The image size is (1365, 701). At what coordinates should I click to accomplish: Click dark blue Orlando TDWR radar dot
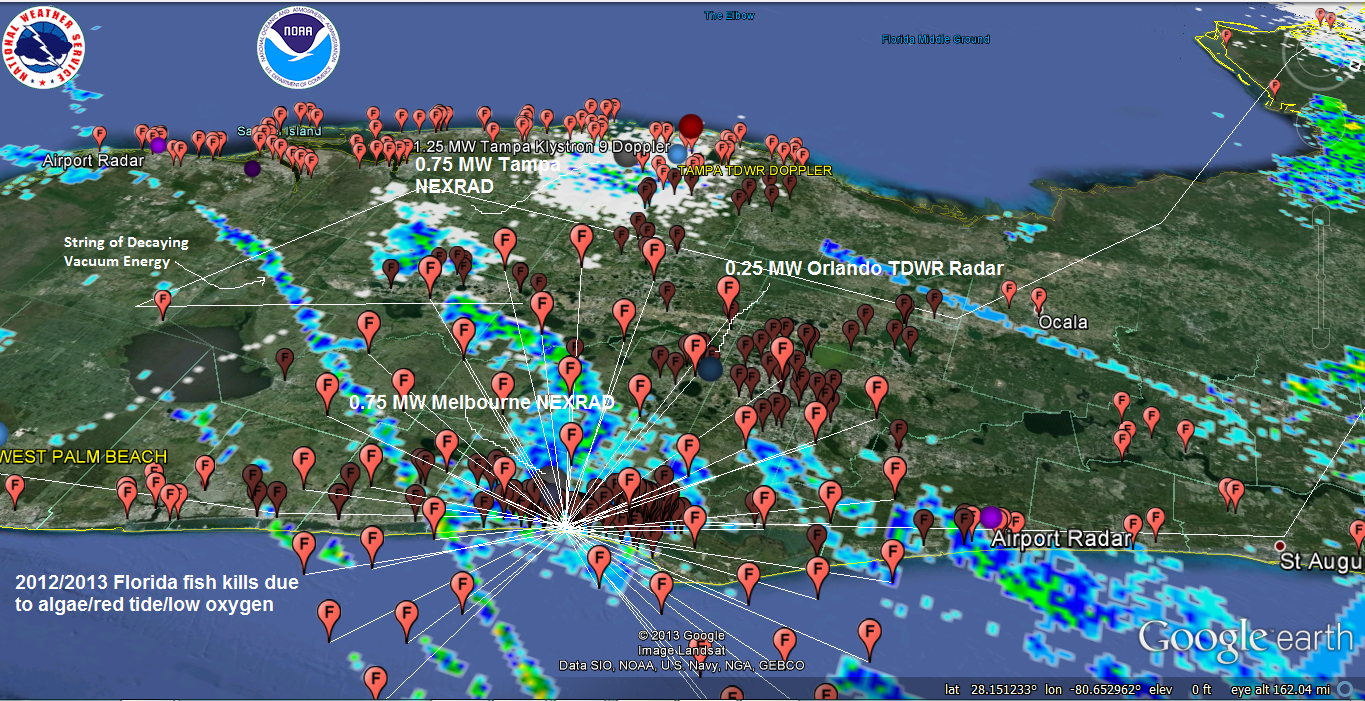pyautogui.click(x=710, y=369)
